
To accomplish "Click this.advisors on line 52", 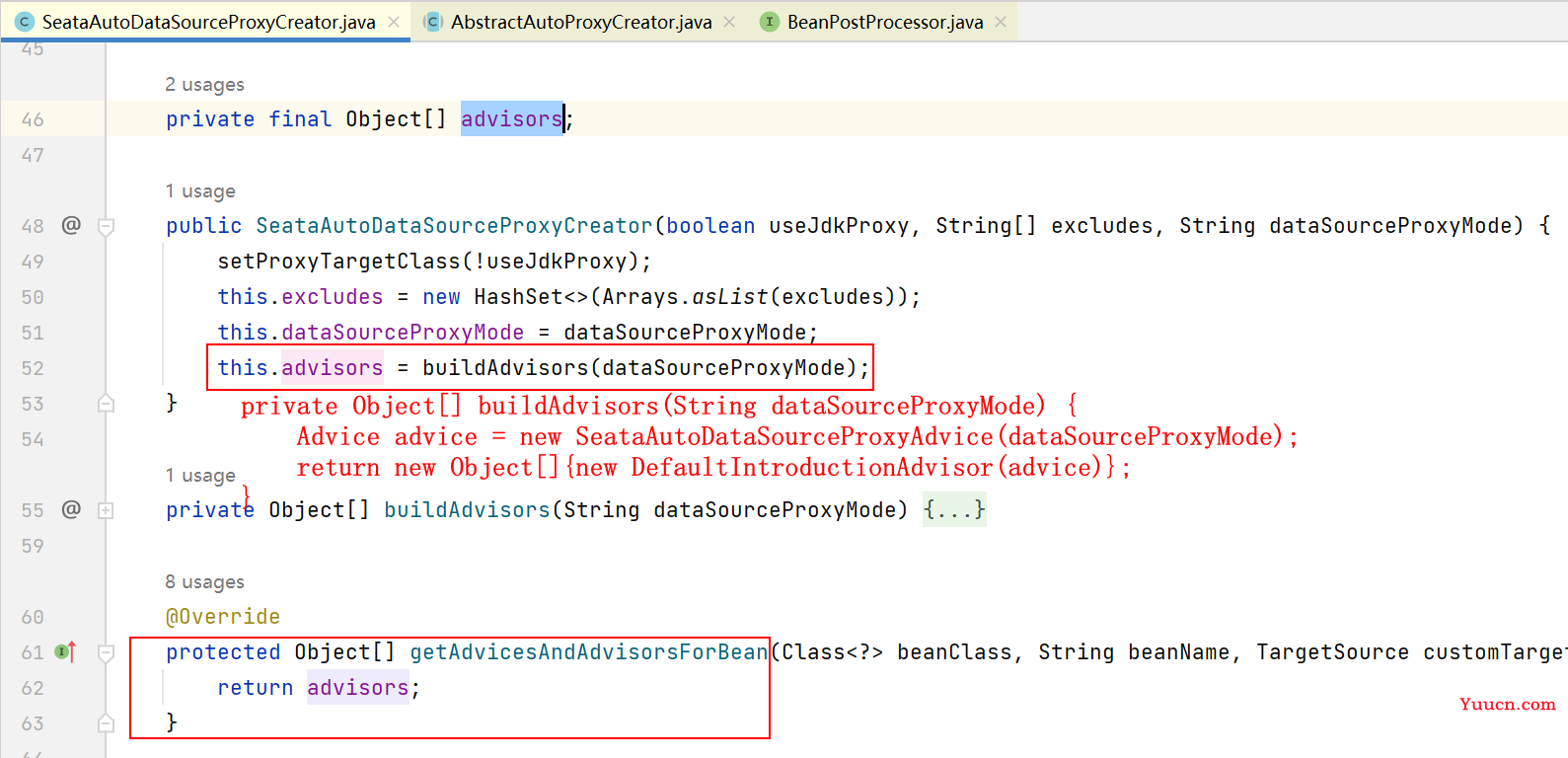I will [300, 368].
